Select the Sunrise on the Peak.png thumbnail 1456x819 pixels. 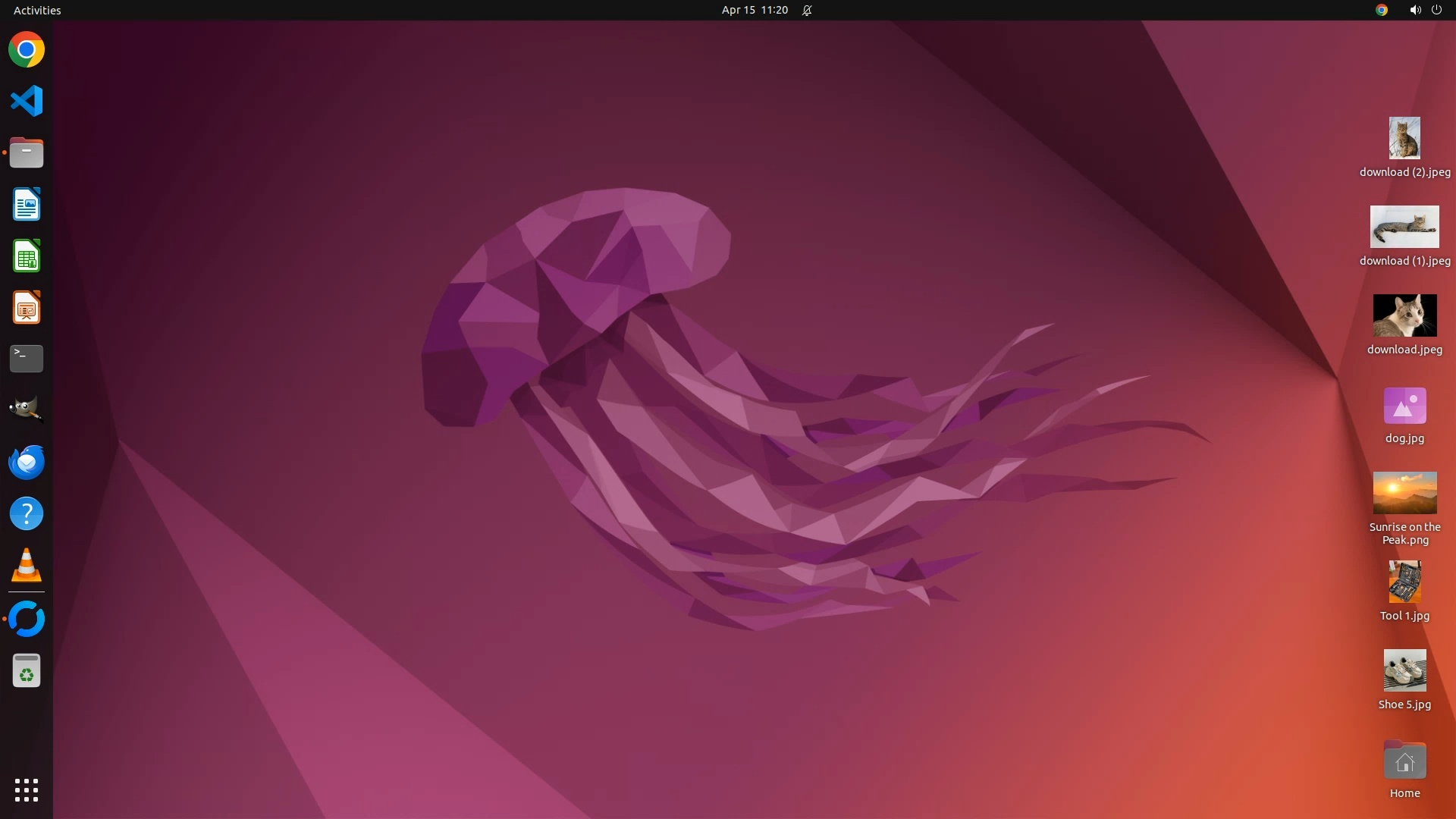[x=1404, y=493]
